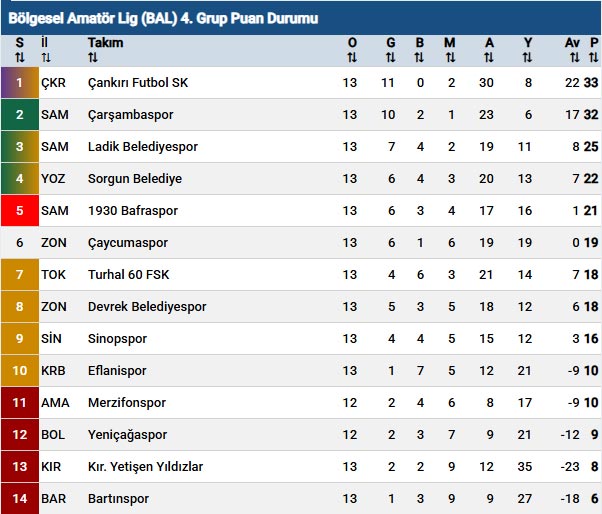Select Ladik Belediyespor team name

(142, 147)
